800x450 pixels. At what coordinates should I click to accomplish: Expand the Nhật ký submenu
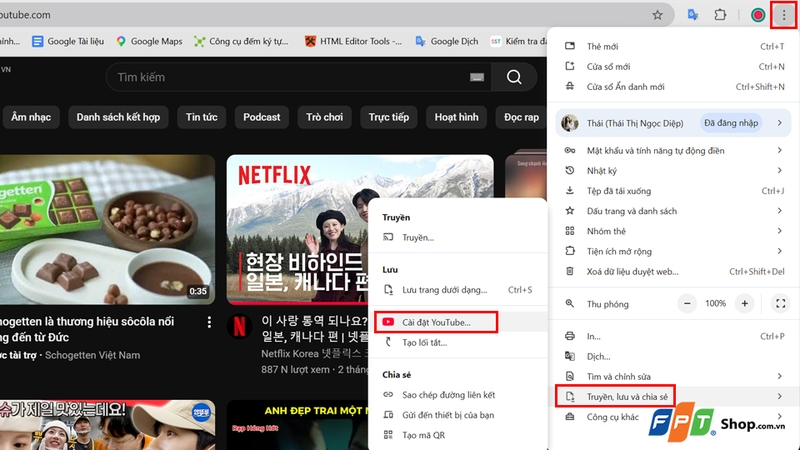point(673,170)
